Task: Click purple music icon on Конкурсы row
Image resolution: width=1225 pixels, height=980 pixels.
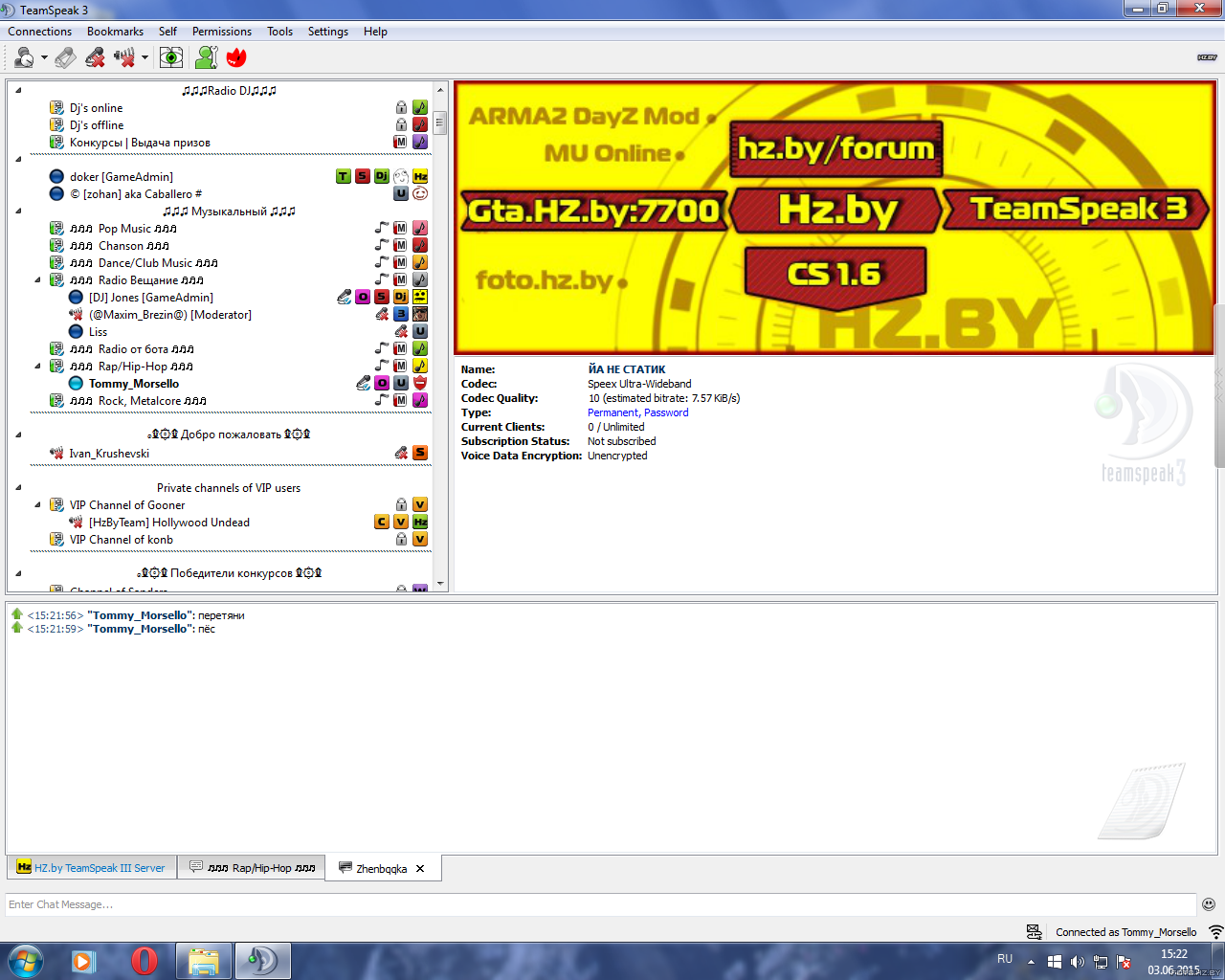Action: 420,143
